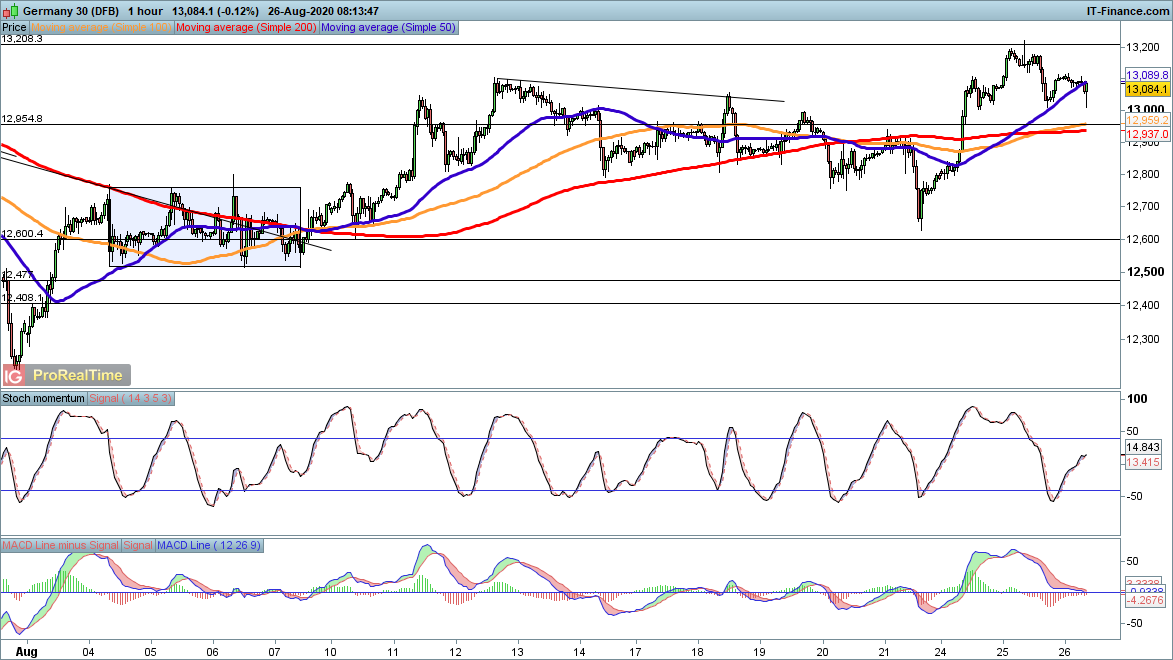Click the red 12,937.0 price tag
Image resolution: width=1173 pixels, height=660 pixels.
click(x=1145, y=134)
